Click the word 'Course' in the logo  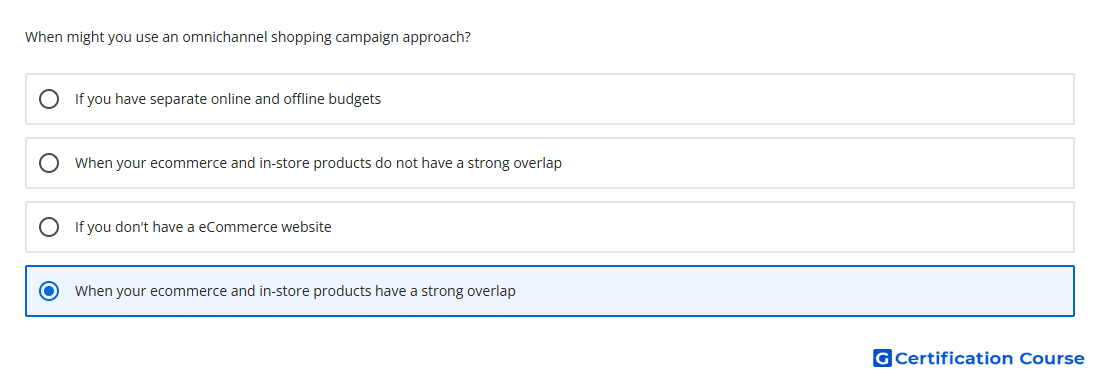1052,358
